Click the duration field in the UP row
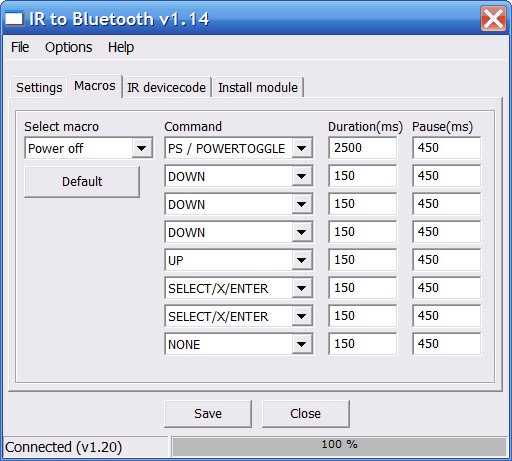512x461 pixels. click(363, 260)
